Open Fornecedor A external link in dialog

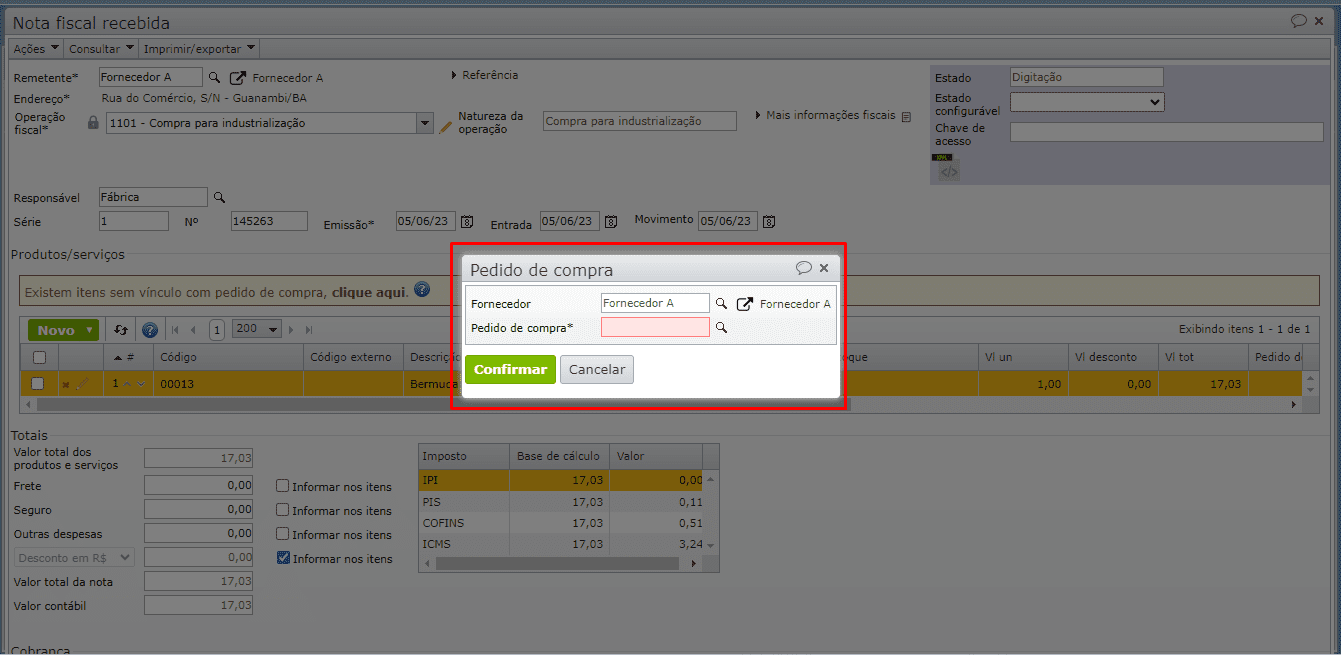pyautogui.click(x=744, y=304)
